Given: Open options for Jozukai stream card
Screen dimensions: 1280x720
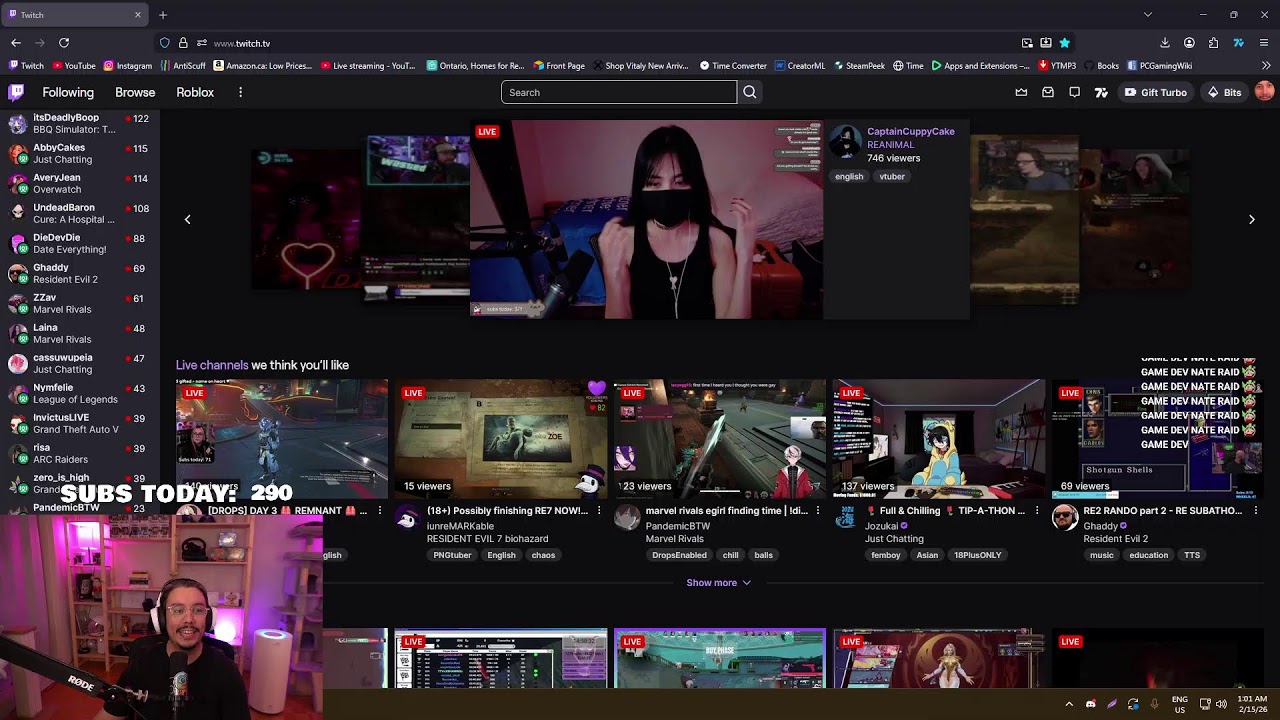Looking at the screenshot, I should 1037,511.
